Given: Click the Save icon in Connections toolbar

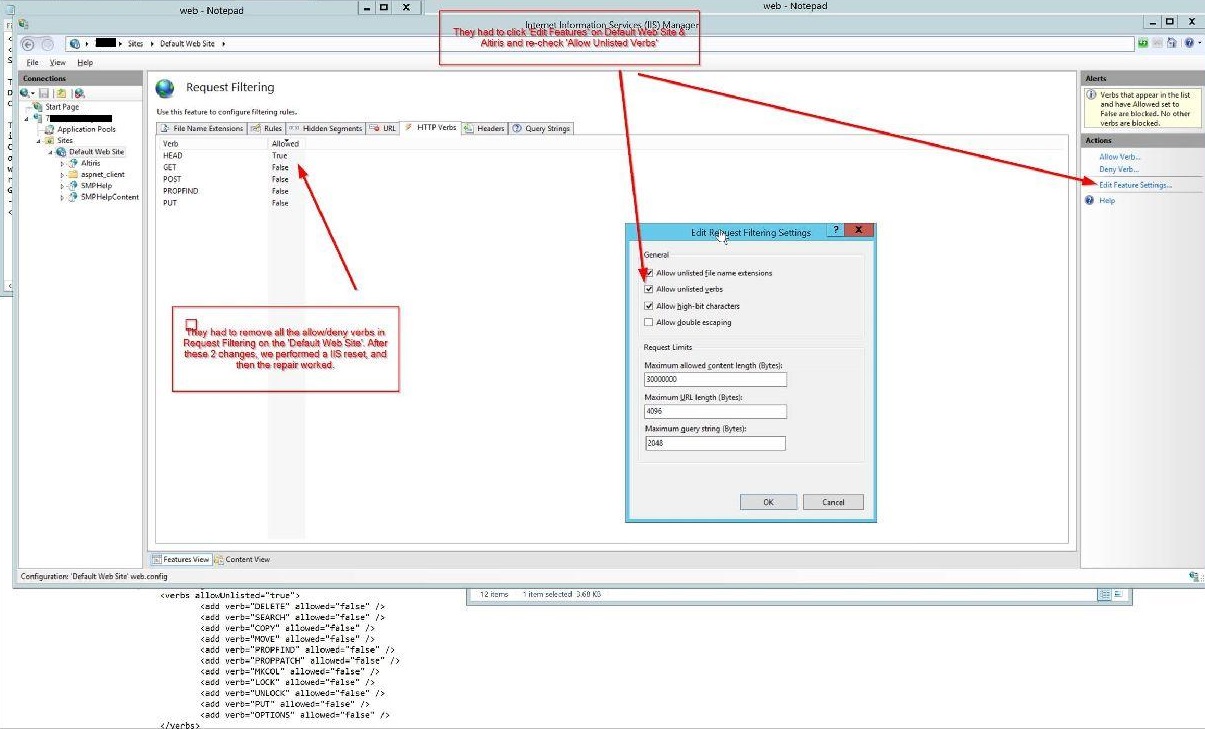Looking at the screenshot, I should pyautogui.click(x=44, y=93).
